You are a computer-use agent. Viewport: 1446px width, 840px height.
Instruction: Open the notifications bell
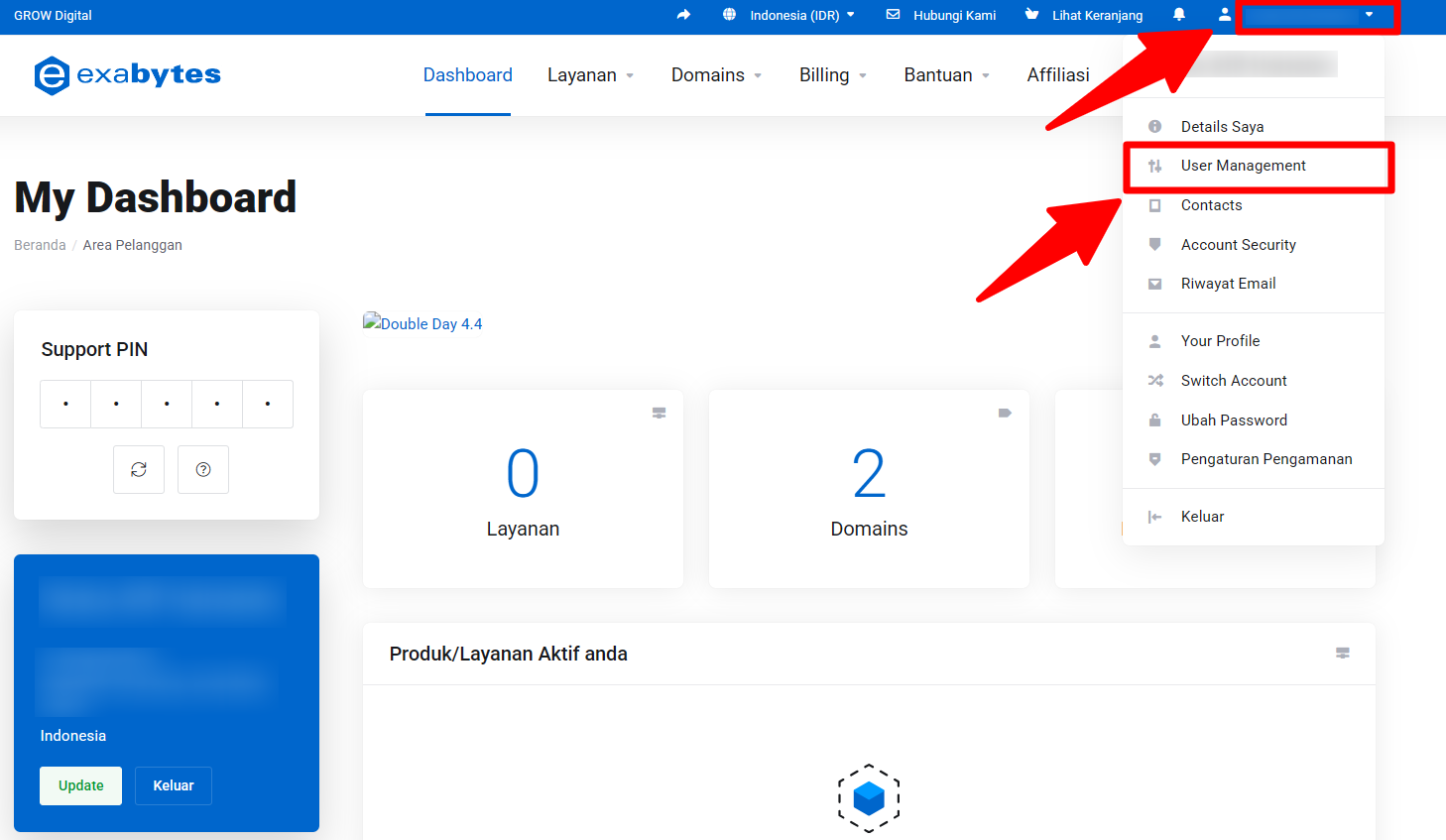coord(1179,15)
